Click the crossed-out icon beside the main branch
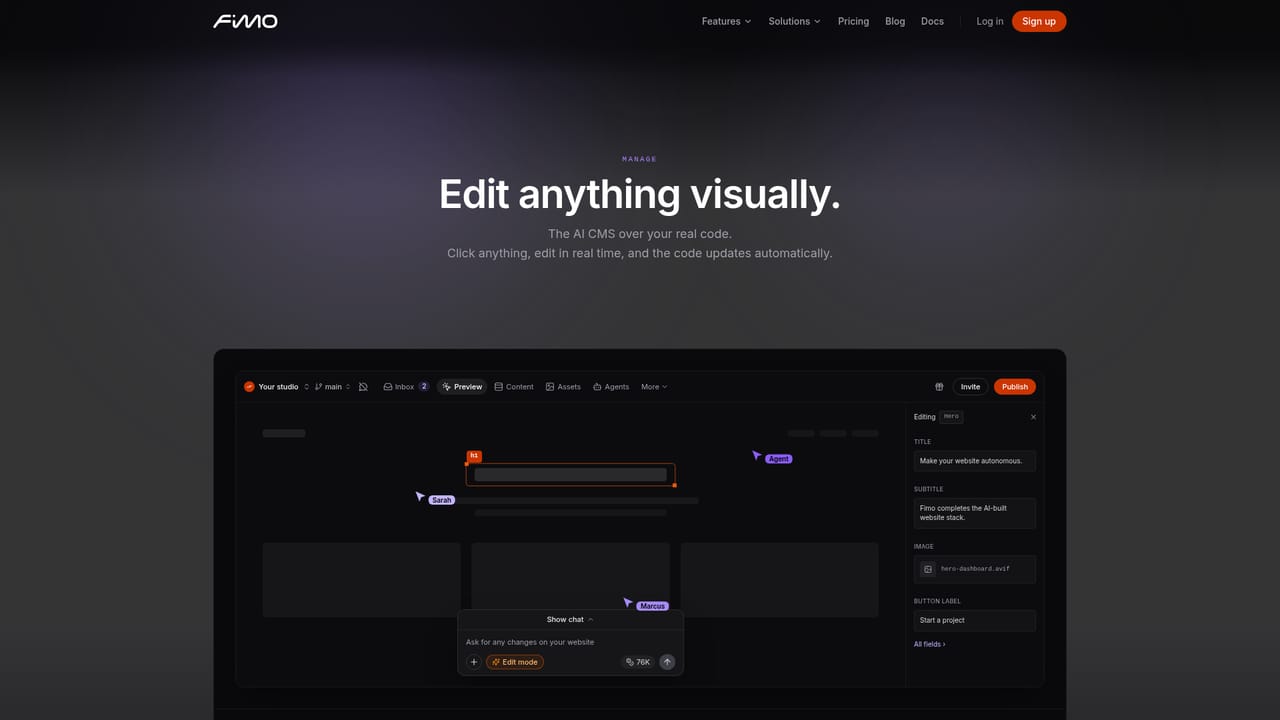Screen dimensions: 1280x720 point(363,387)
